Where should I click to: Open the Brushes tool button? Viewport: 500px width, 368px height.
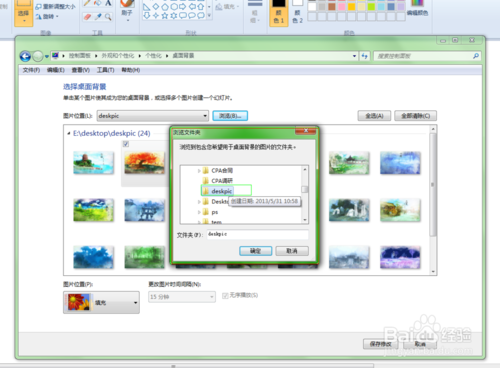point(127,12)
